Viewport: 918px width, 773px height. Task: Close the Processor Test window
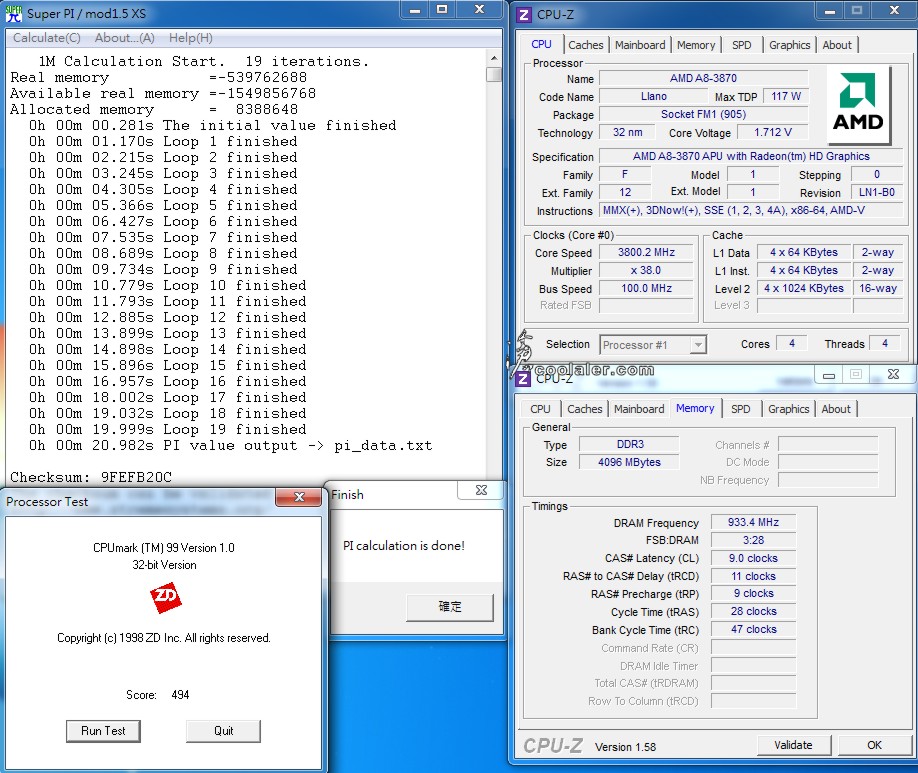(x=299, y=497)
